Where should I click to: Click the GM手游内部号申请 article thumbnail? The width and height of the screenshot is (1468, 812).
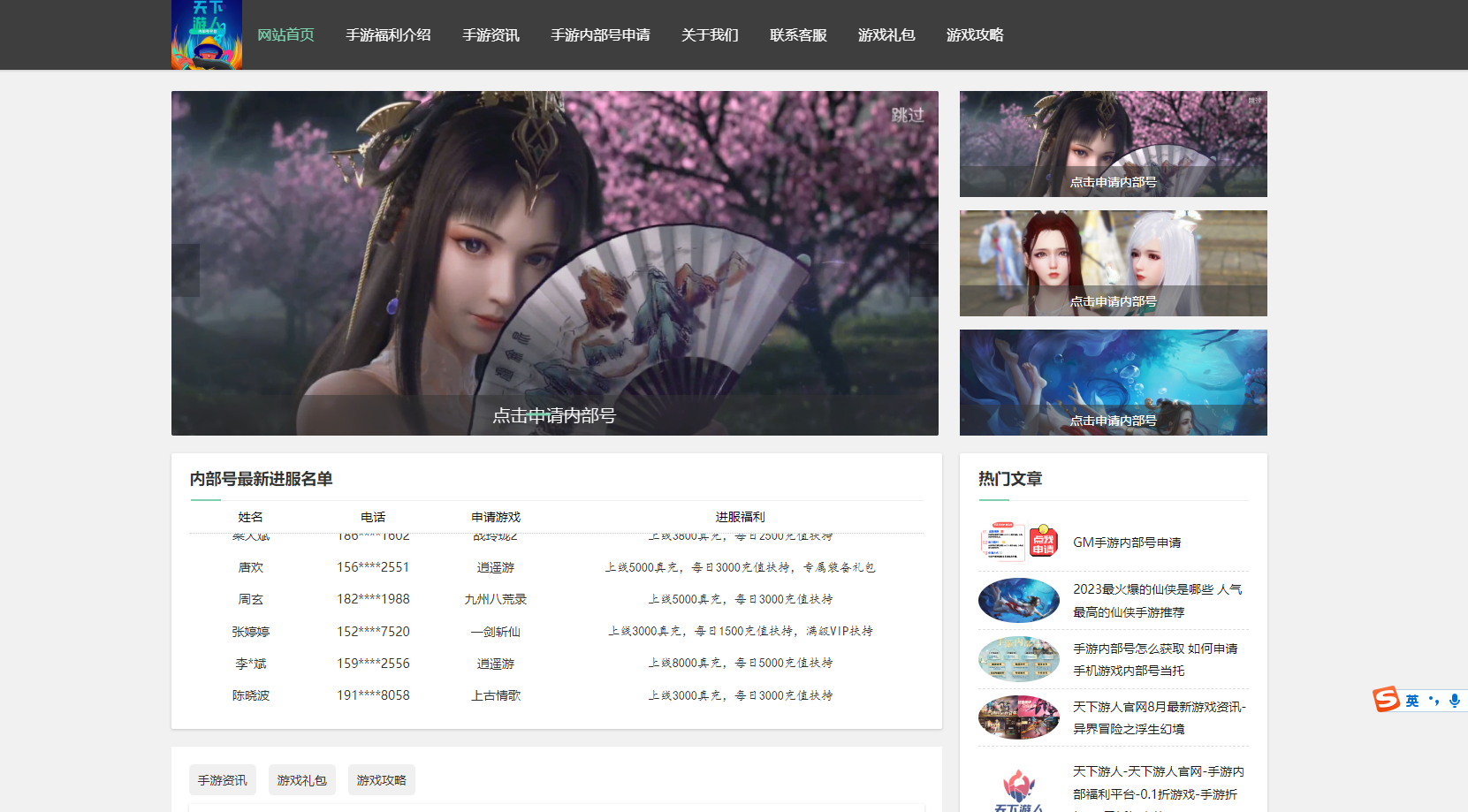coord(1019,542)
